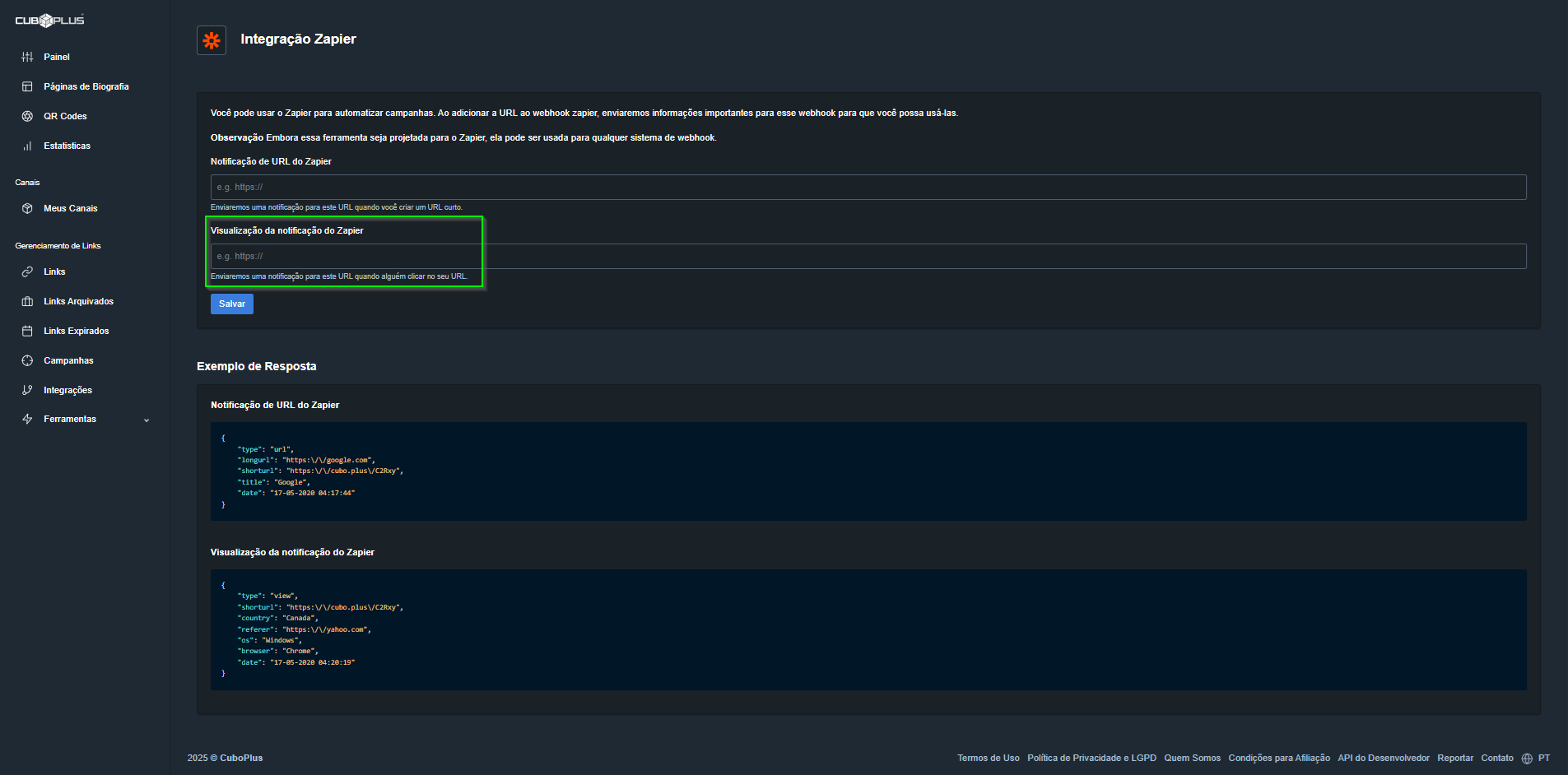1568x775 pixels.
Task: Go to Páginas de Biografia
Action: click(86, 86)
